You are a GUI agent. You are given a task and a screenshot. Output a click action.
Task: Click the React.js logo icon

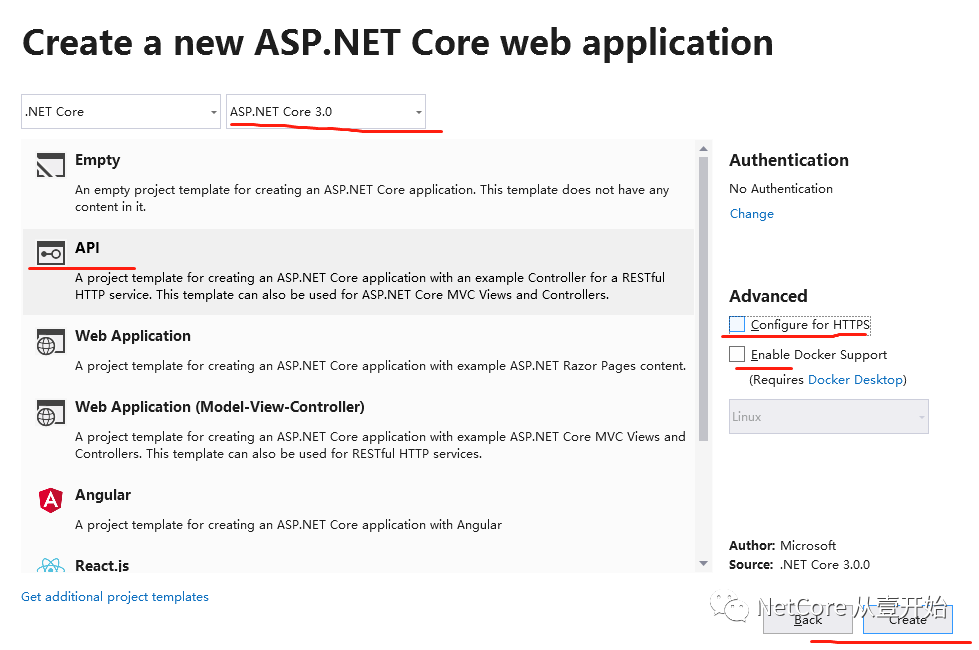pos(50,566)
